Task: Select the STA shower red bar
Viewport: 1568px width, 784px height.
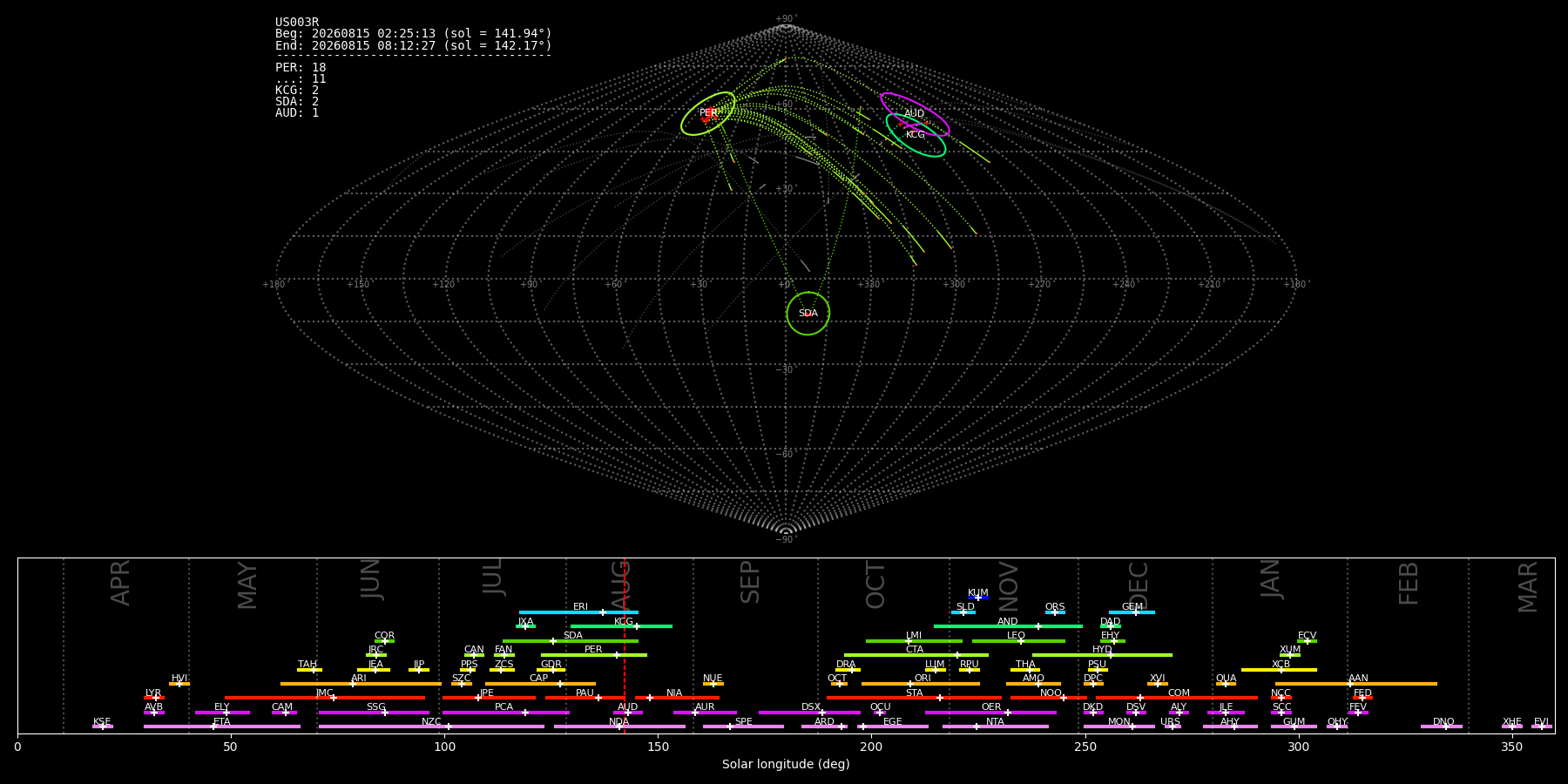Action: click(914, 698)
